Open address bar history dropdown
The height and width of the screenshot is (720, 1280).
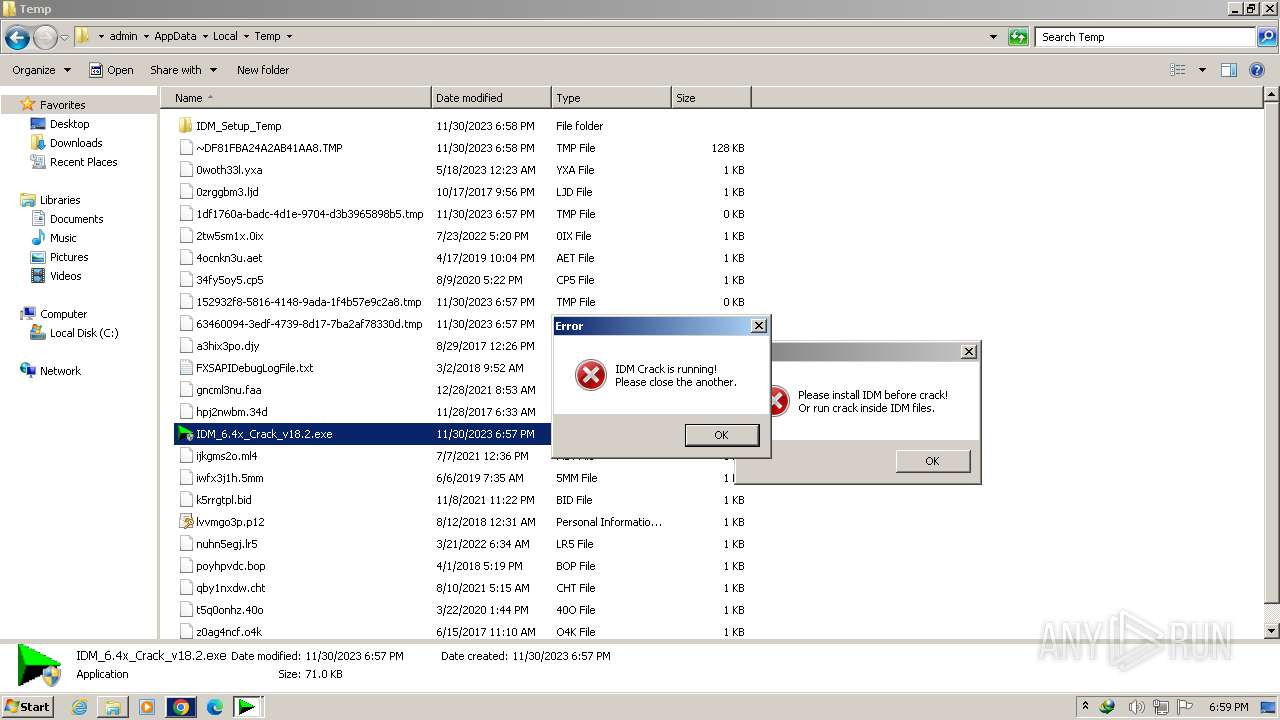993,37
